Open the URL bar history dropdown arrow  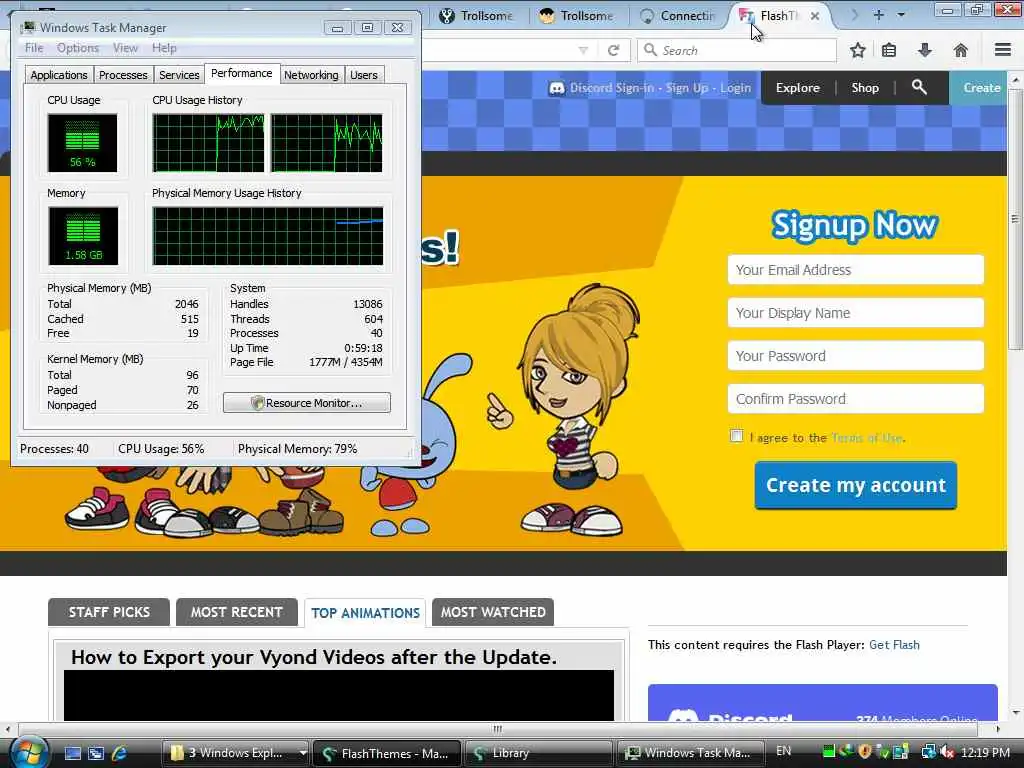point(583,50)
